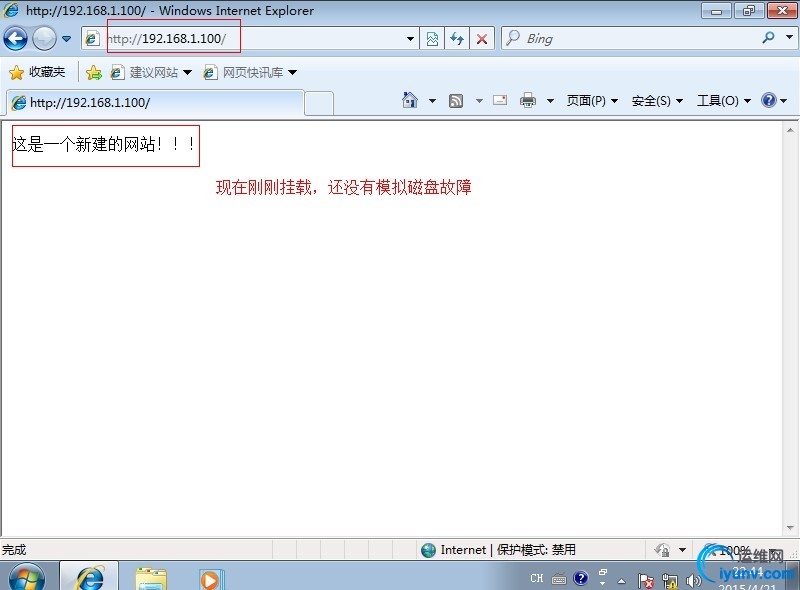Click the language bar help icon
Screen dimensions: 800x590
[x=580, y=578]
